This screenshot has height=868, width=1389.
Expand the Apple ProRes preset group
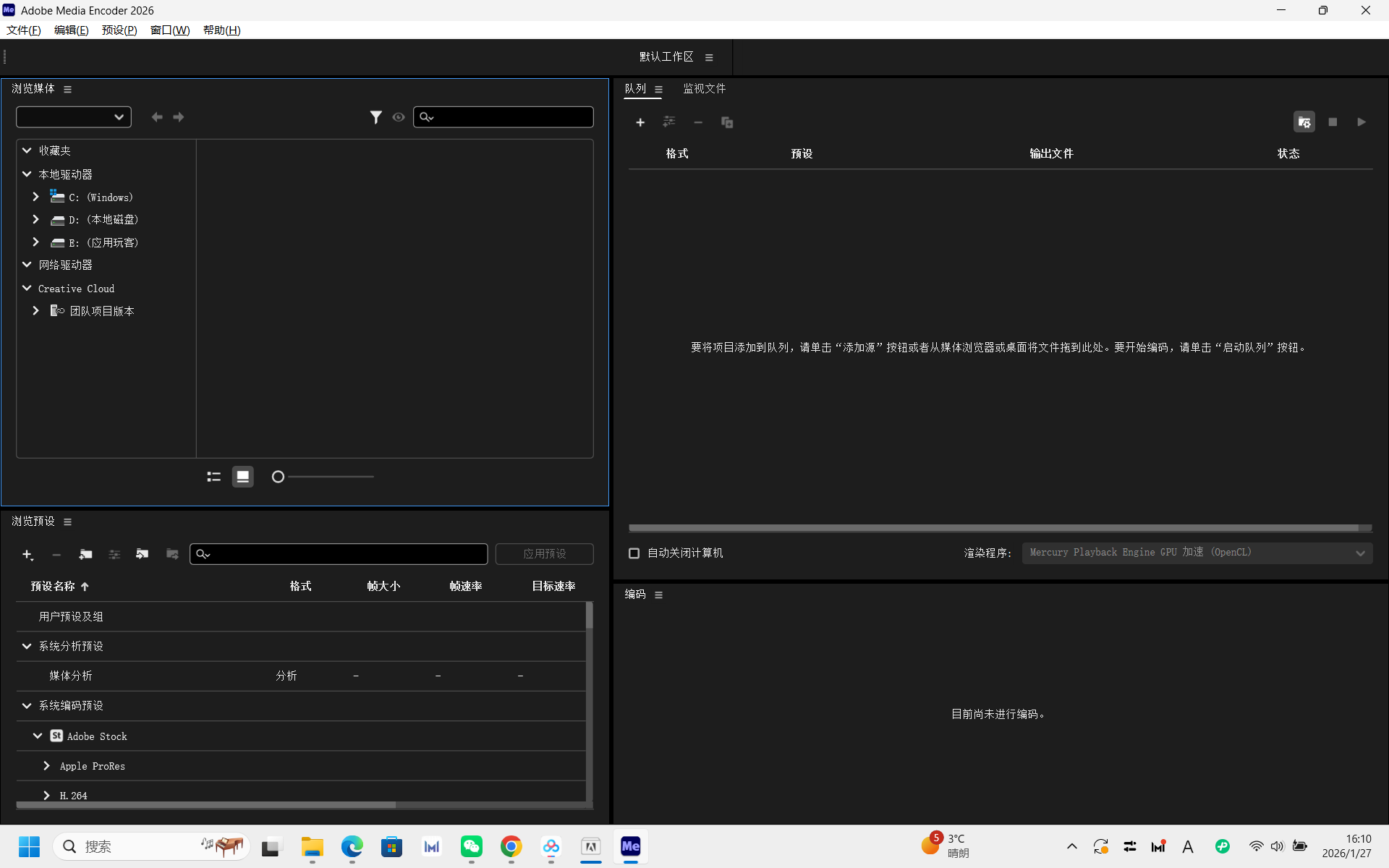(x=46, y=766)
